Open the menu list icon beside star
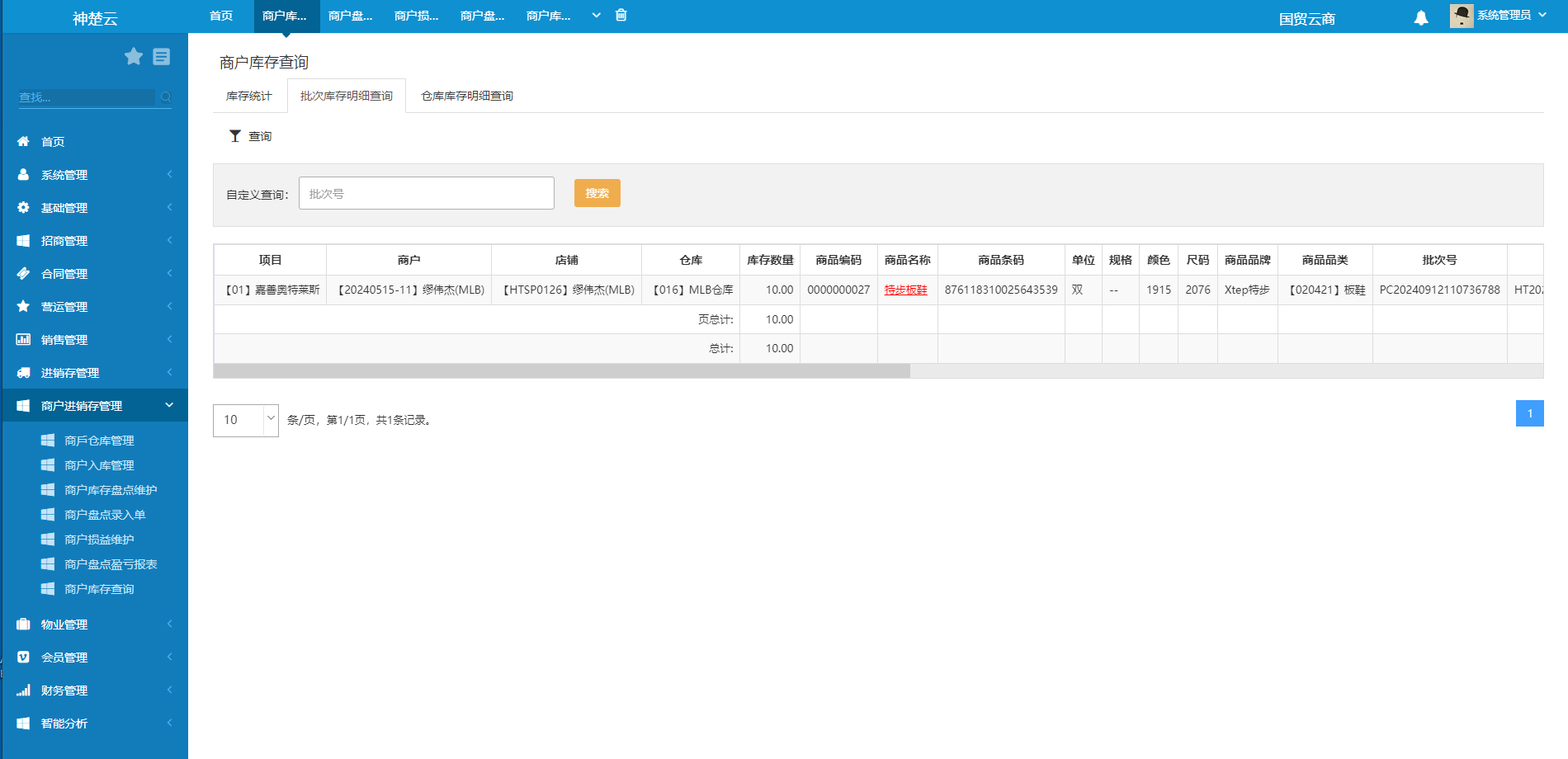The image size is (1568, 759). [x=162, y=56]
